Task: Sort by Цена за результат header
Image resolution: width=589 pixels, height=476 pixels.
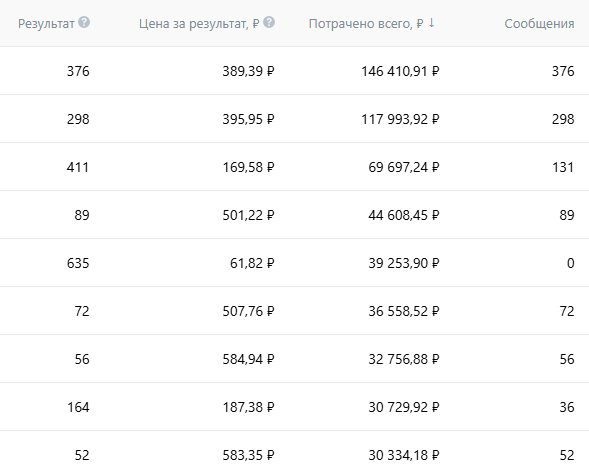Action: click(x=199, y=24)
